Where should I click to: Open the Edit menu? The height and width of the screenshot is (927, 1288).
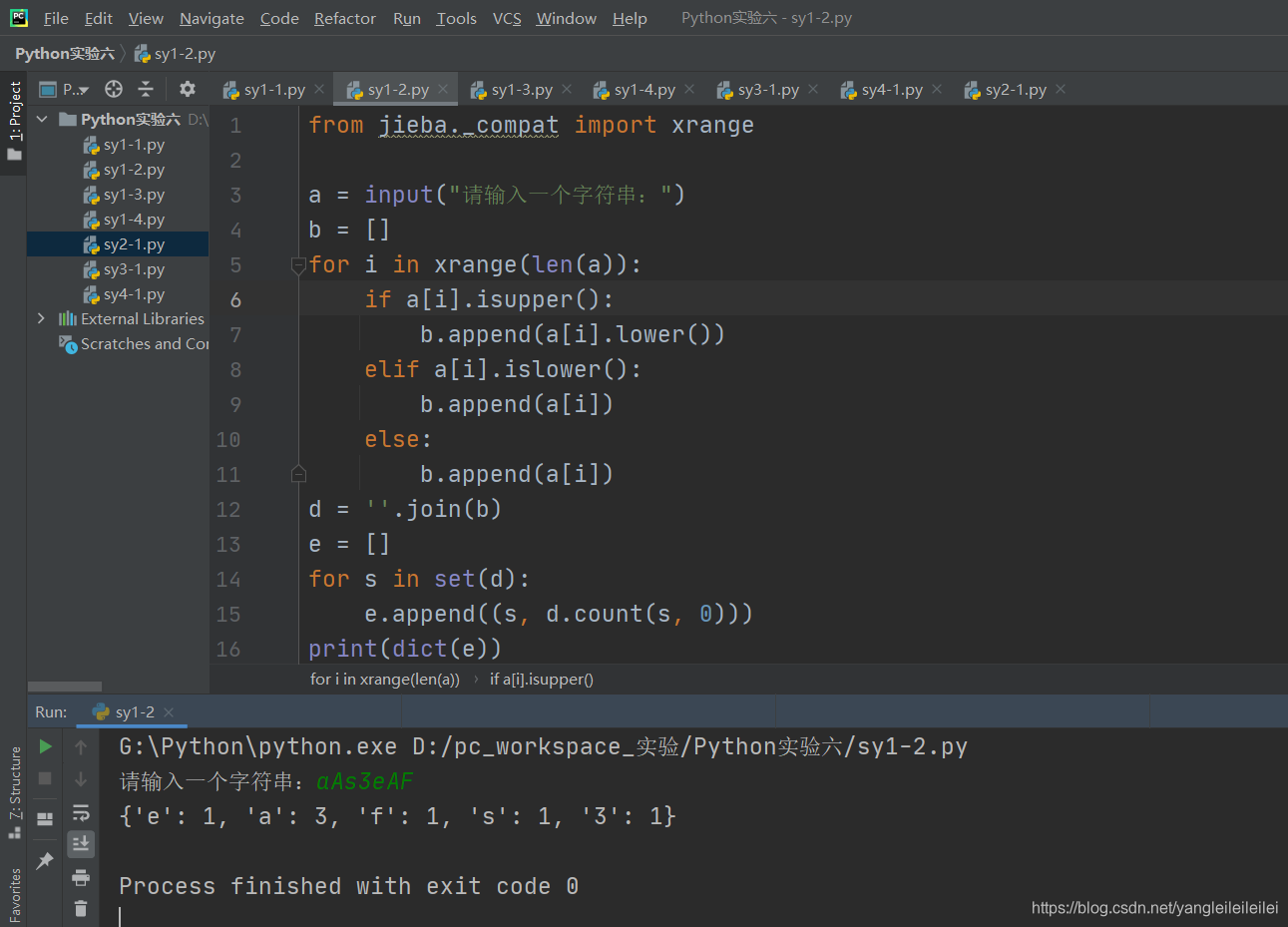99,18
